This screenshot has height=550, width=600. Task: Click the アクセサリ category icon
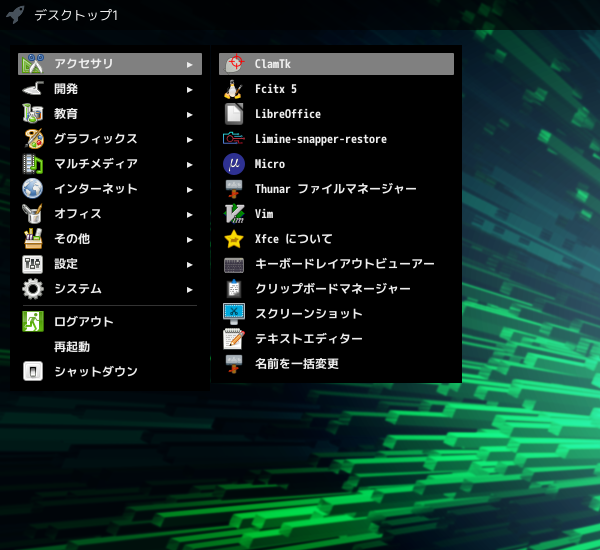pos(33,64)
